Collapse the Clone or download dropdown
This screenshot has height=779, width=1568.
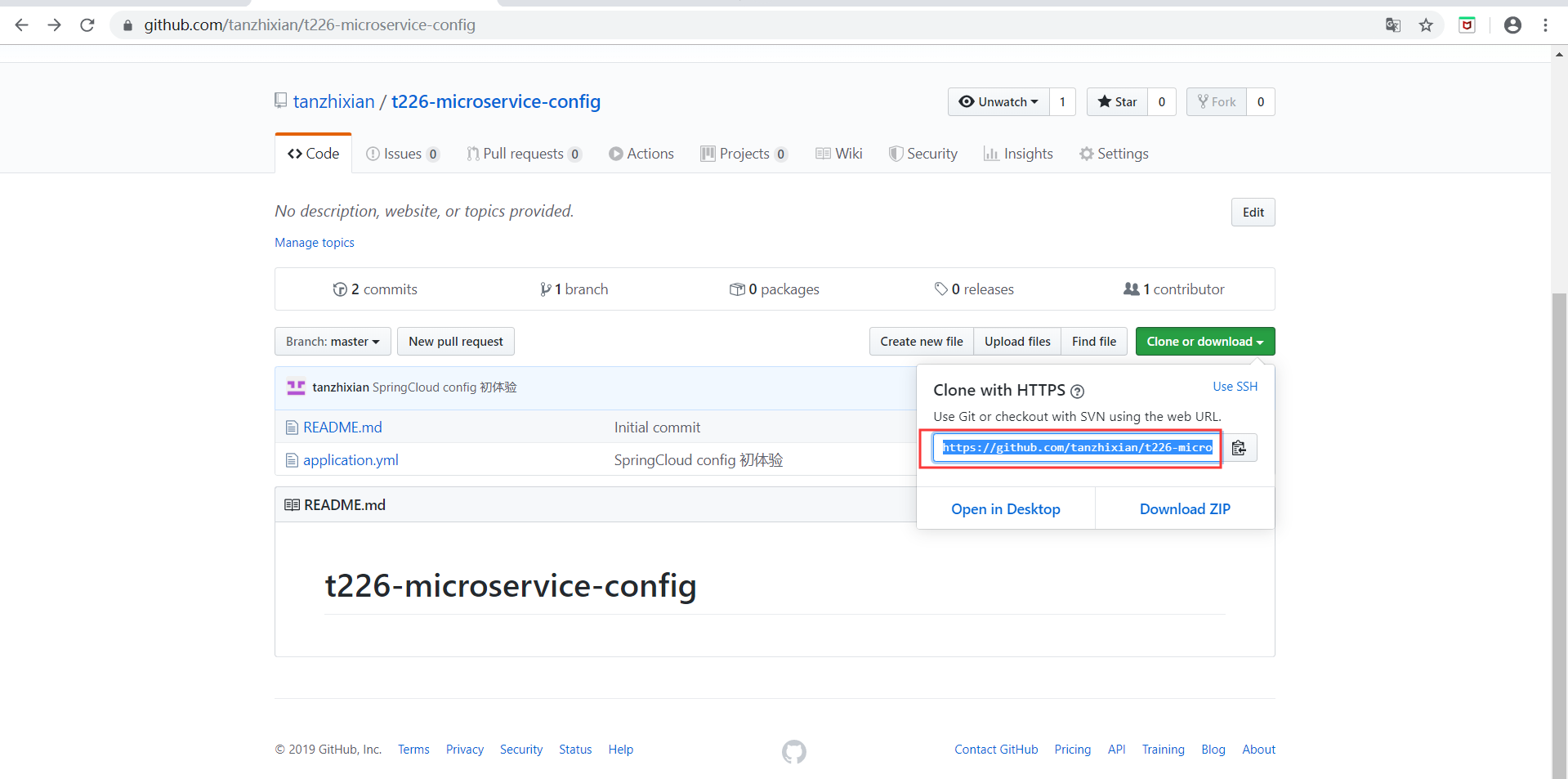click(1205, 342)
